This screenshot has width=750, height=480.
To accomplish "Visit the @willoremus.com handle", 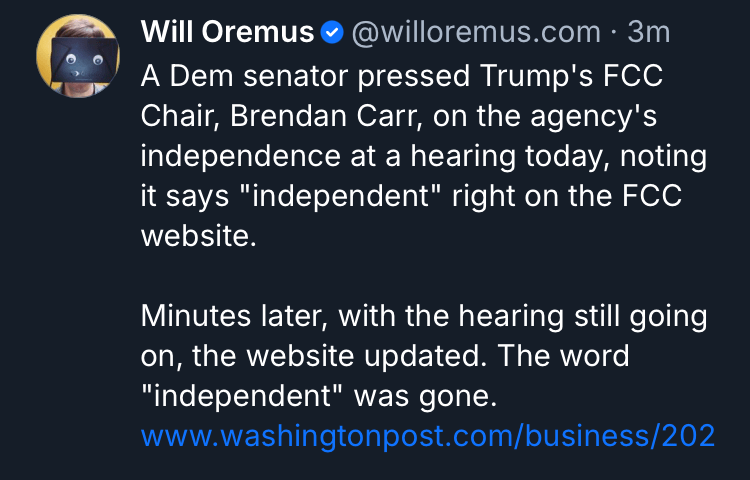I will tap(475, 33).
